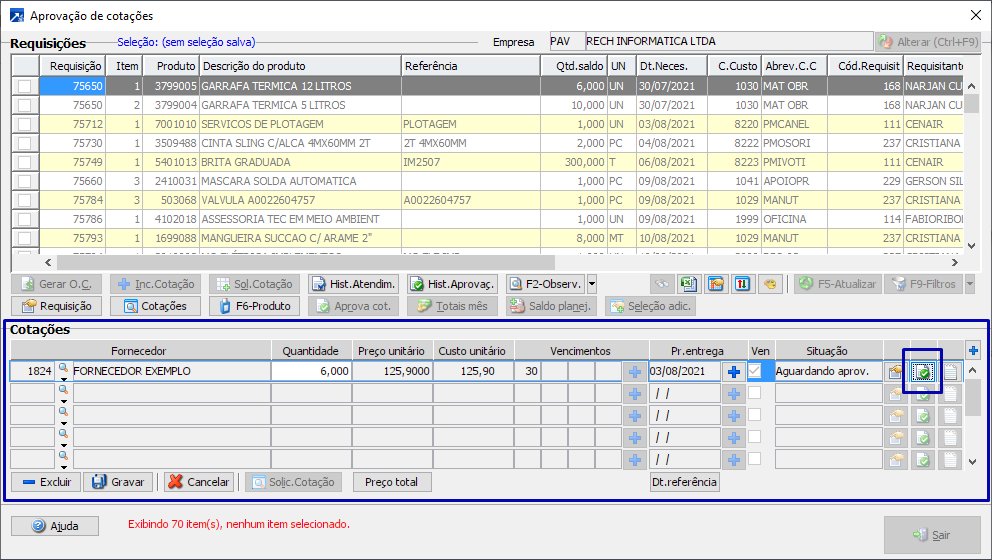Click the add-row plus icon above the quotation scrollbar
Viewport: 992px width, 560px height.
point(973,350)
